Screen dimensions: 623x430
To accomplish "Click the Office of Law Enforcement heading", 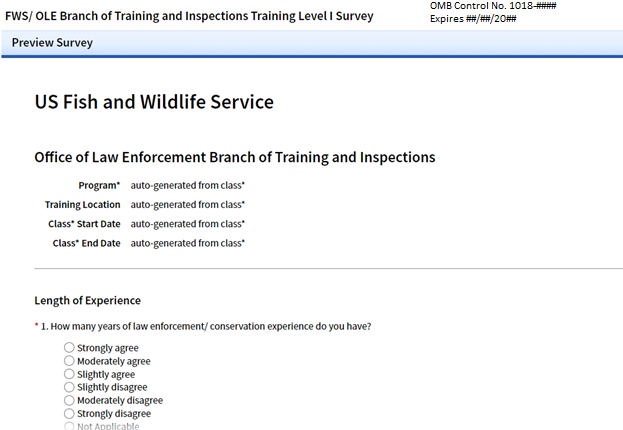I will point(235,157).
